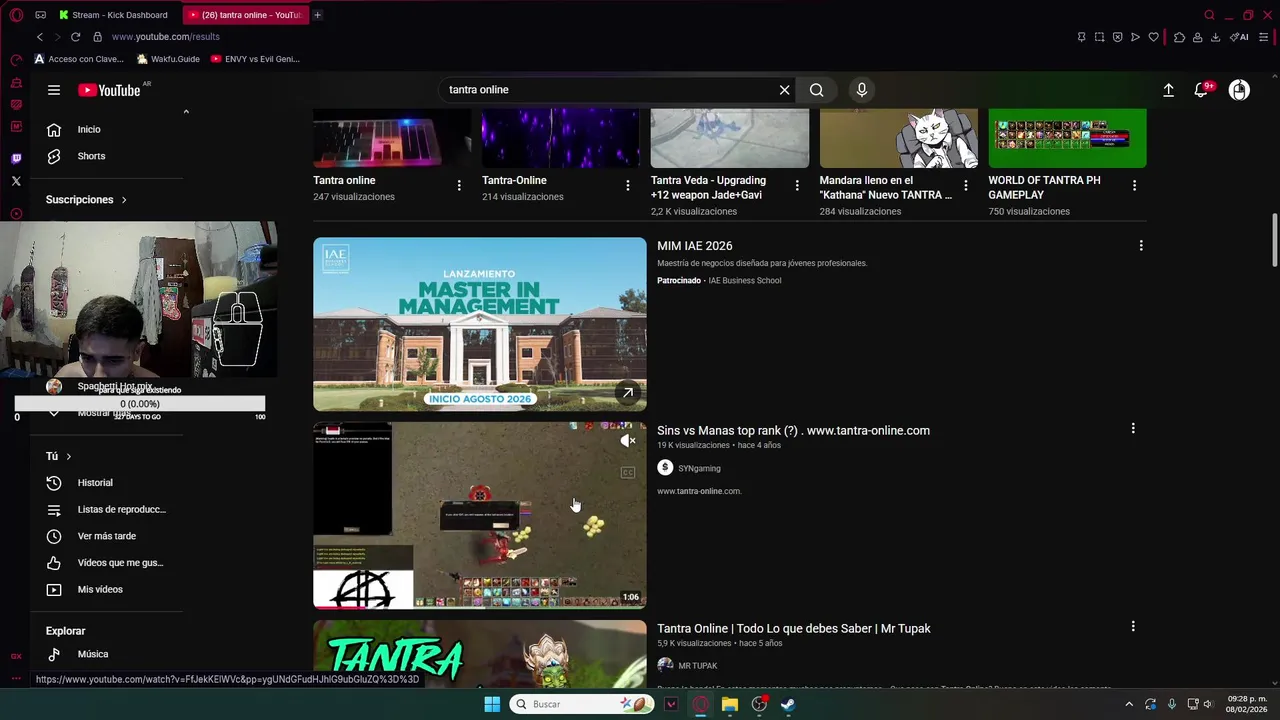Open Steam from the taskbar

point(788,704)
